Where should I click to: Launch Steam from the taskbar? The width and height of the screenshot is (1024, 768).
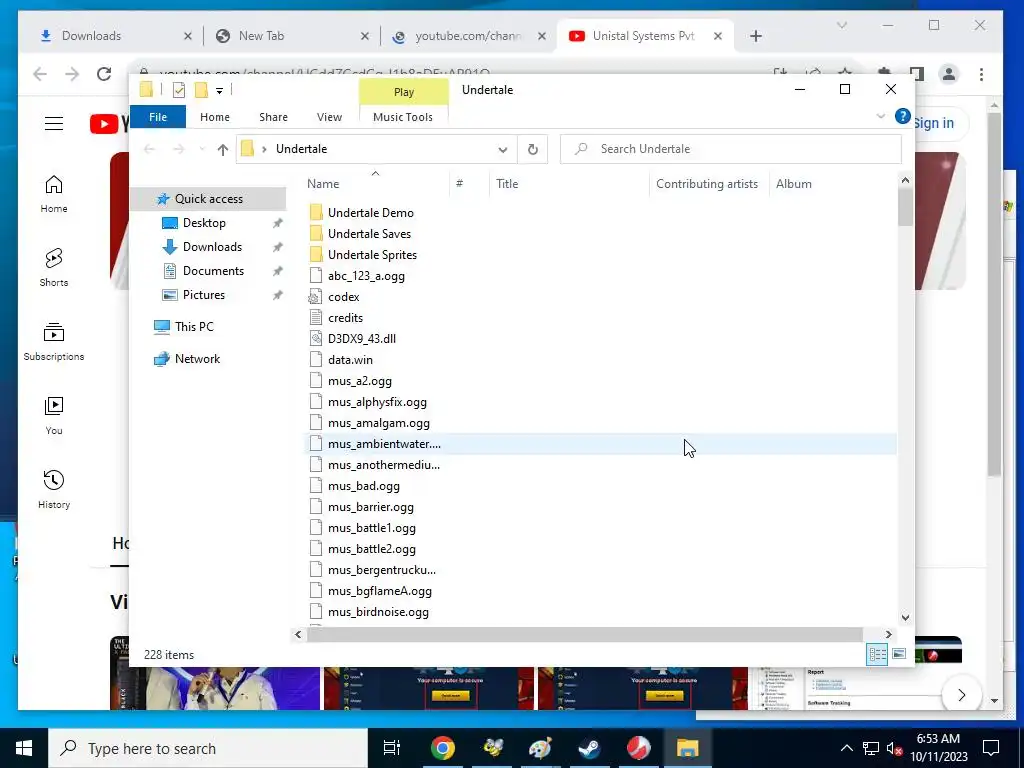coord(589,748)
